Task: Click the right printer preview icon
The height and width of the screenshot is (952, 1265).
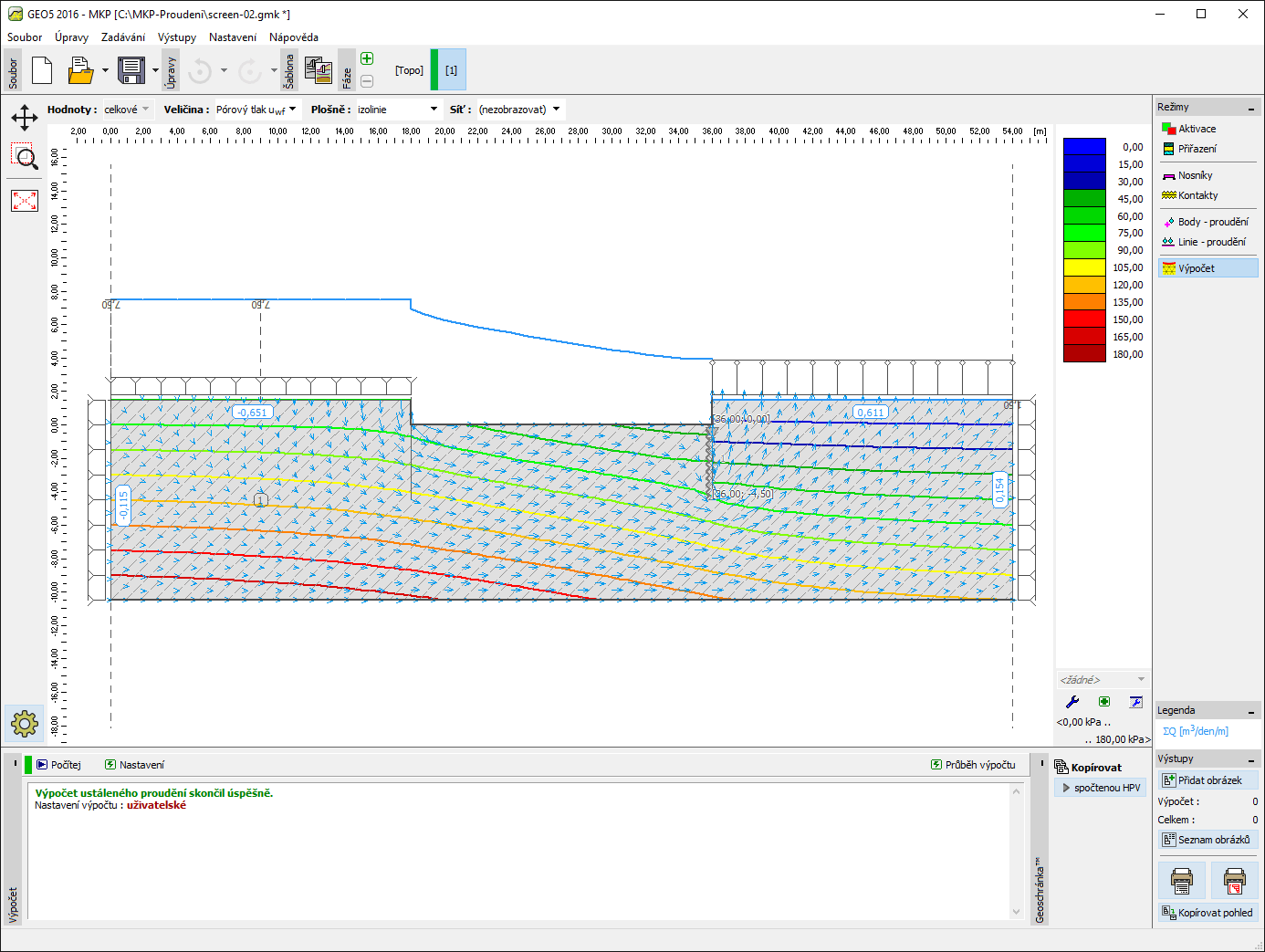Action: coord(1235,881)
